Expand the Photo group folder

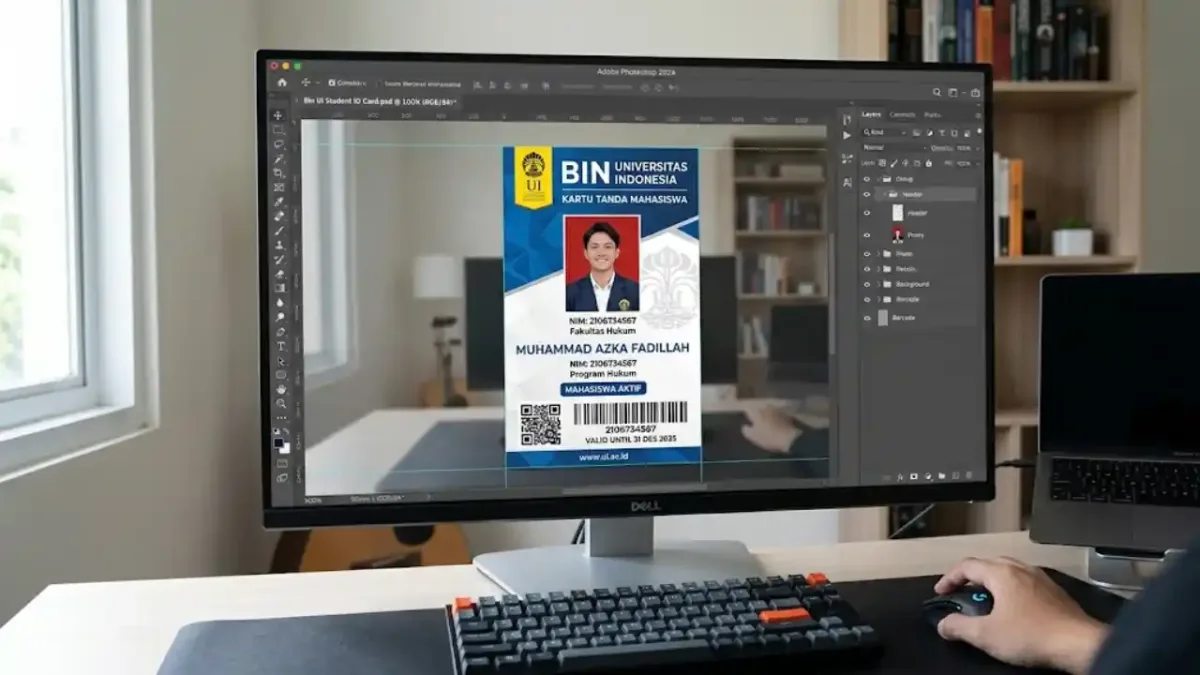click(x=878, y=254)
